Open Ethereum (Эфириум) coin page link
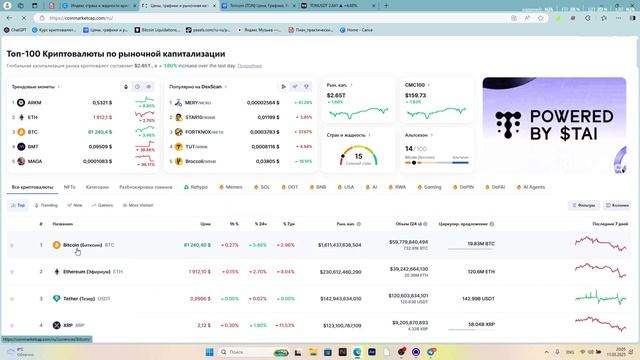 click(87, 271)
